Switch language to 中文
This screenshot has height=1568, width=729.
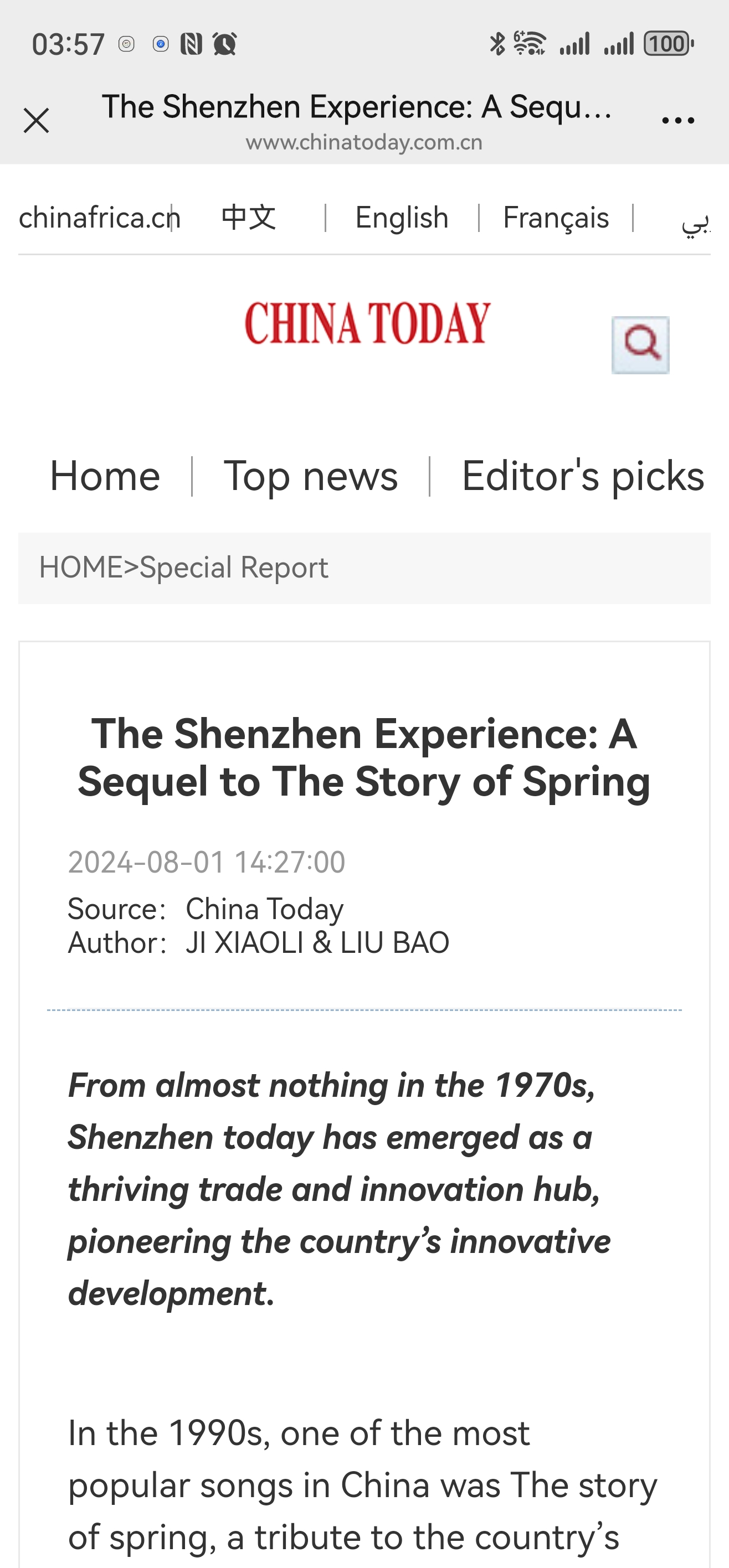click(x=249, y=218)
